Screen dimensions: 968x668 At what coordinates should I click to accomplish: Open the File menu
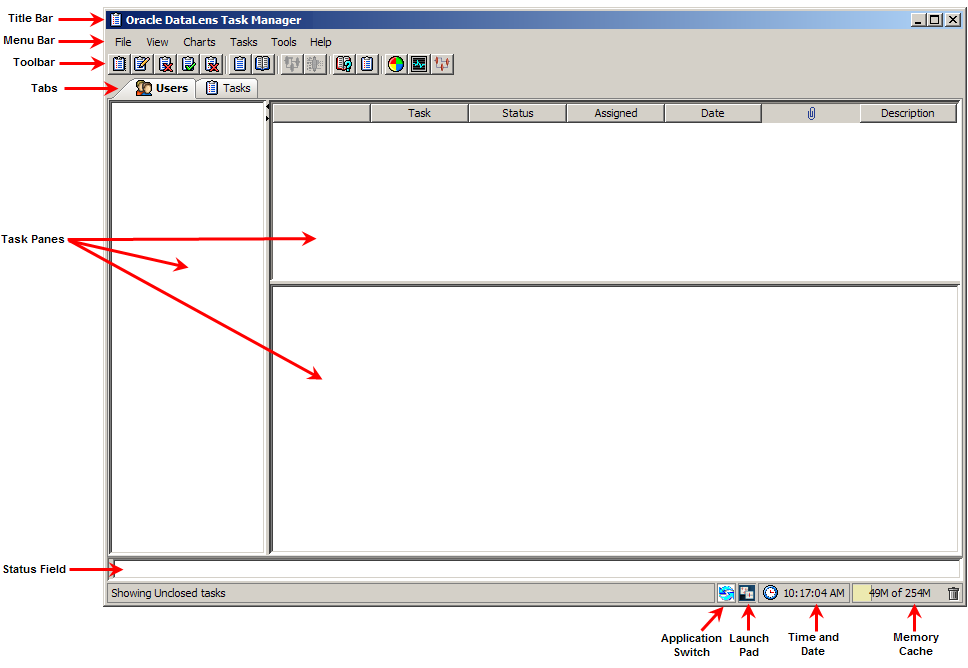[x=123, y=42]
